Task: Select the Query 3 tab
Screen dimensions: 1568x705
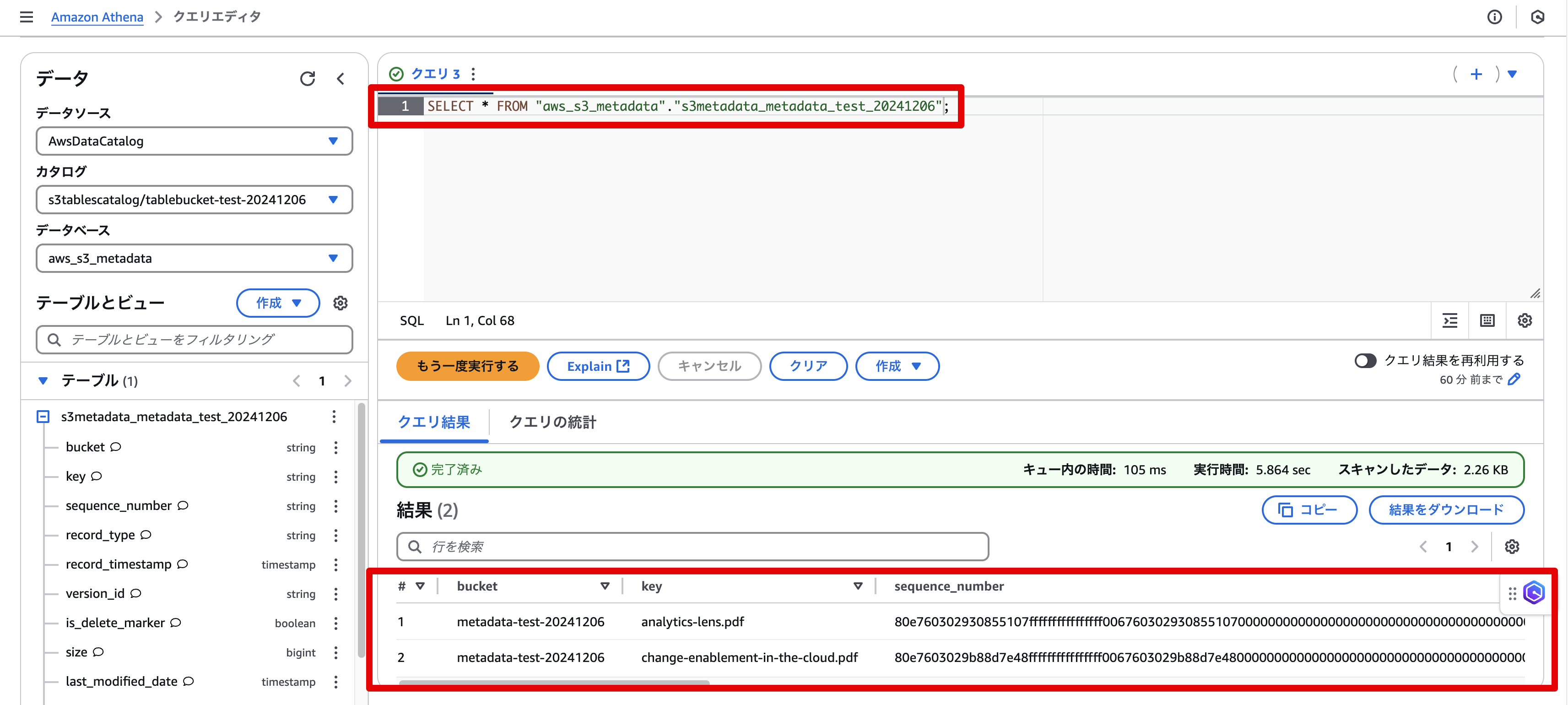Action: tap(435, 74)
